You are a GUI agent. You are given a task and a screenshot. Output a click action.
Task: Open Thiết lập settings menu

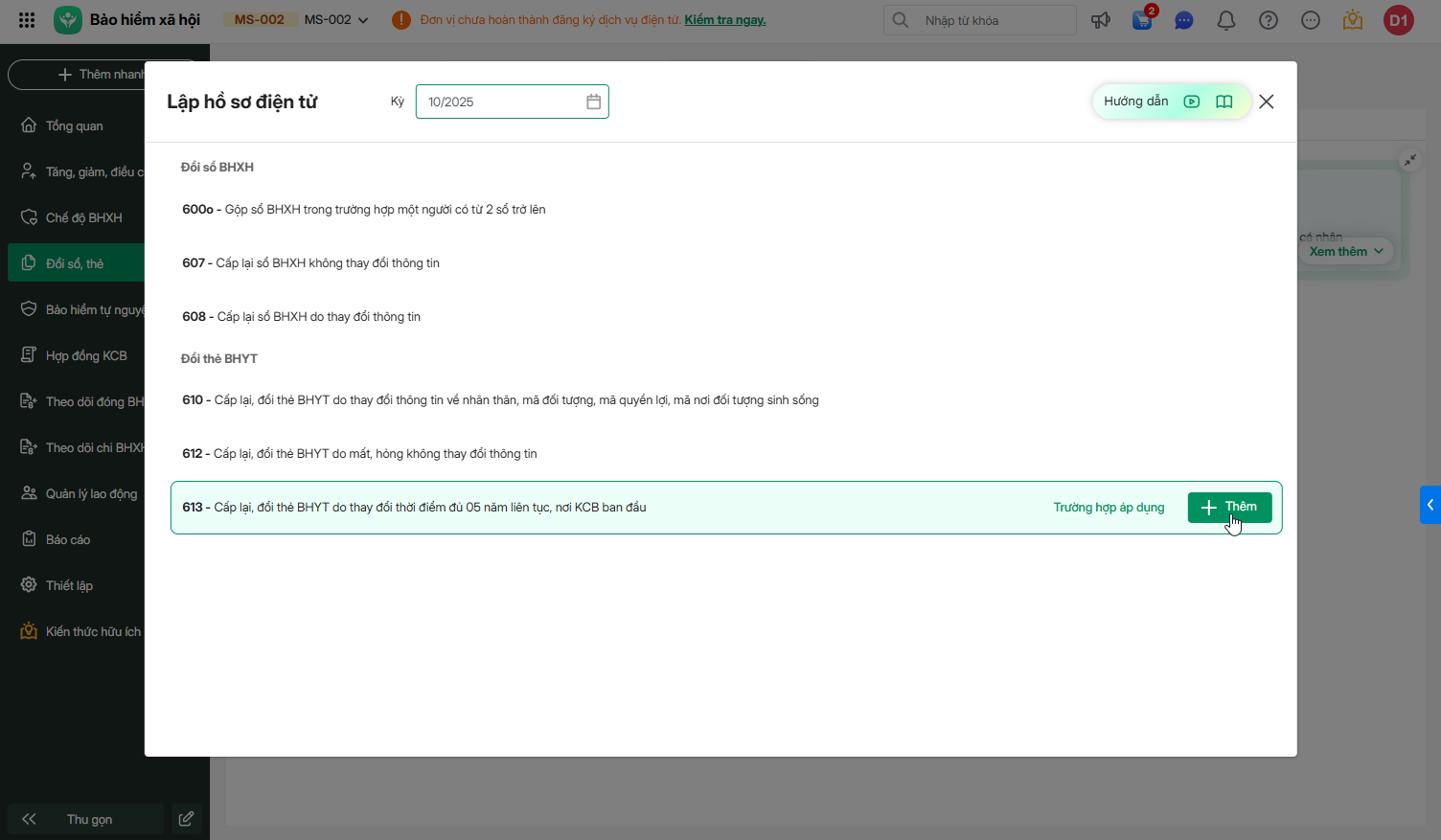(x=77, y=586)
